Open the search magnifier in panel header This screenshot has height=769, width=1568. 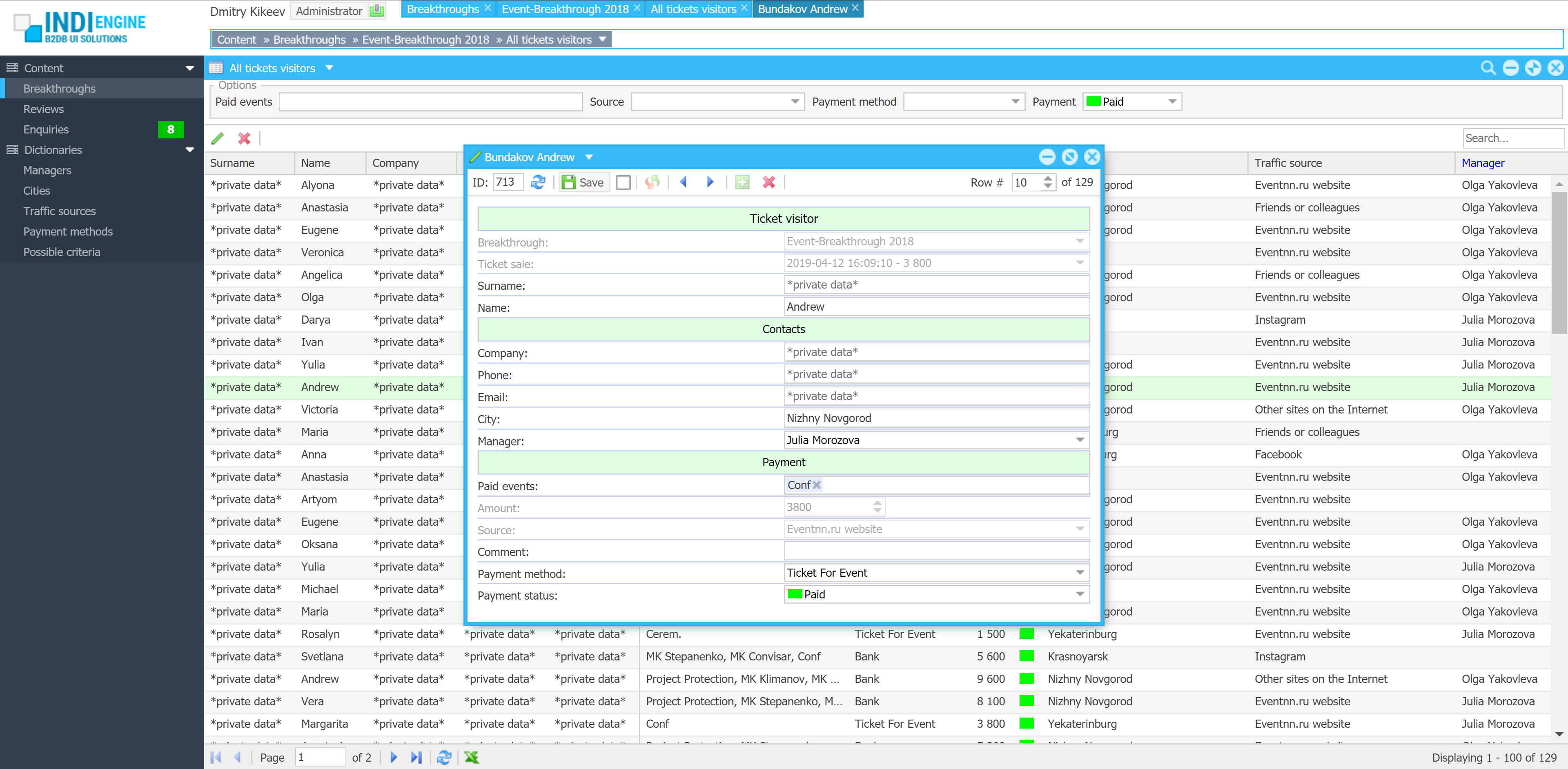point(1488,67)
